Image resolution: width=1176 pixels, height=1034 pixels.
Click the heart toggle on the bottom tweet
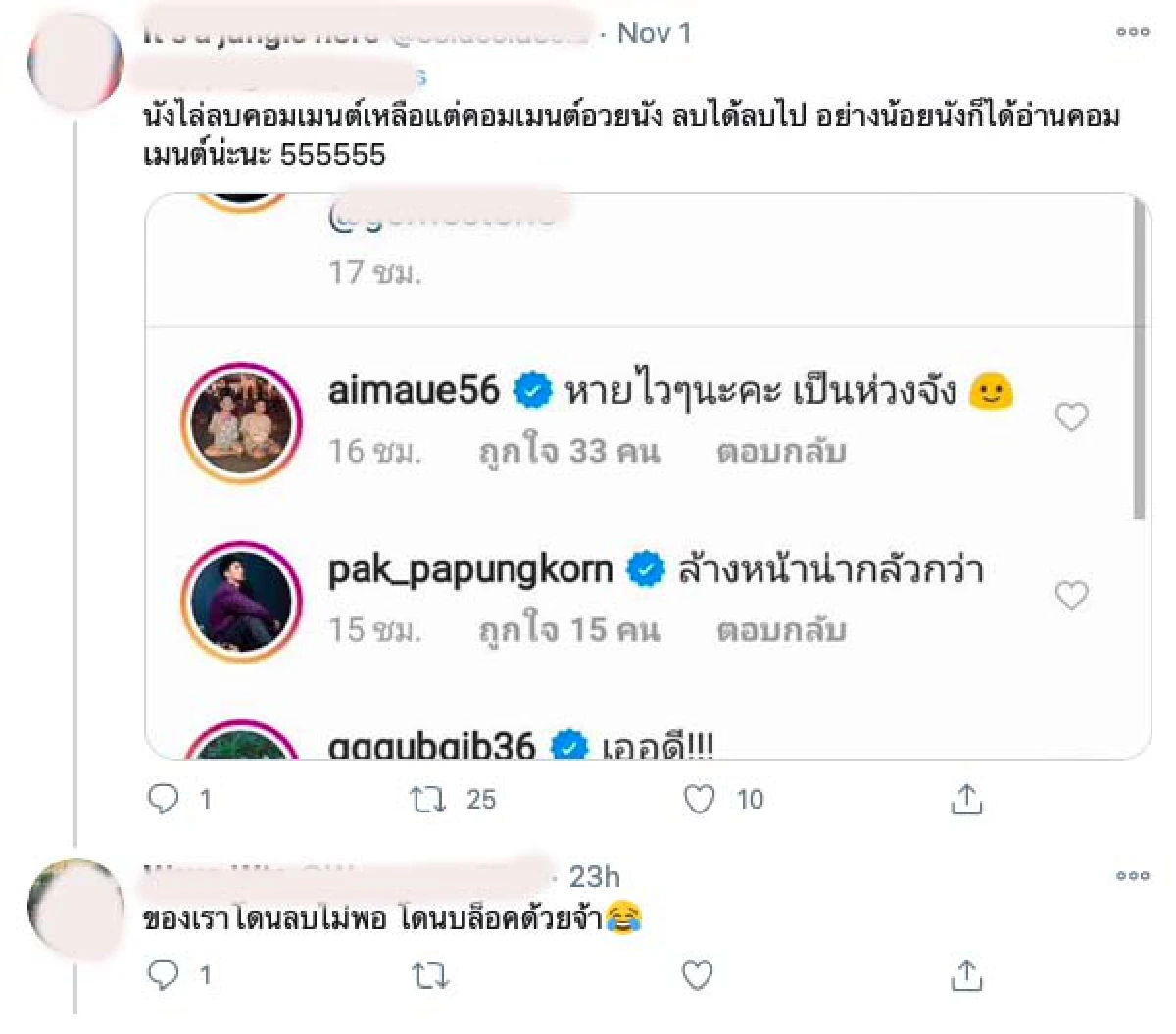point(697,975)
